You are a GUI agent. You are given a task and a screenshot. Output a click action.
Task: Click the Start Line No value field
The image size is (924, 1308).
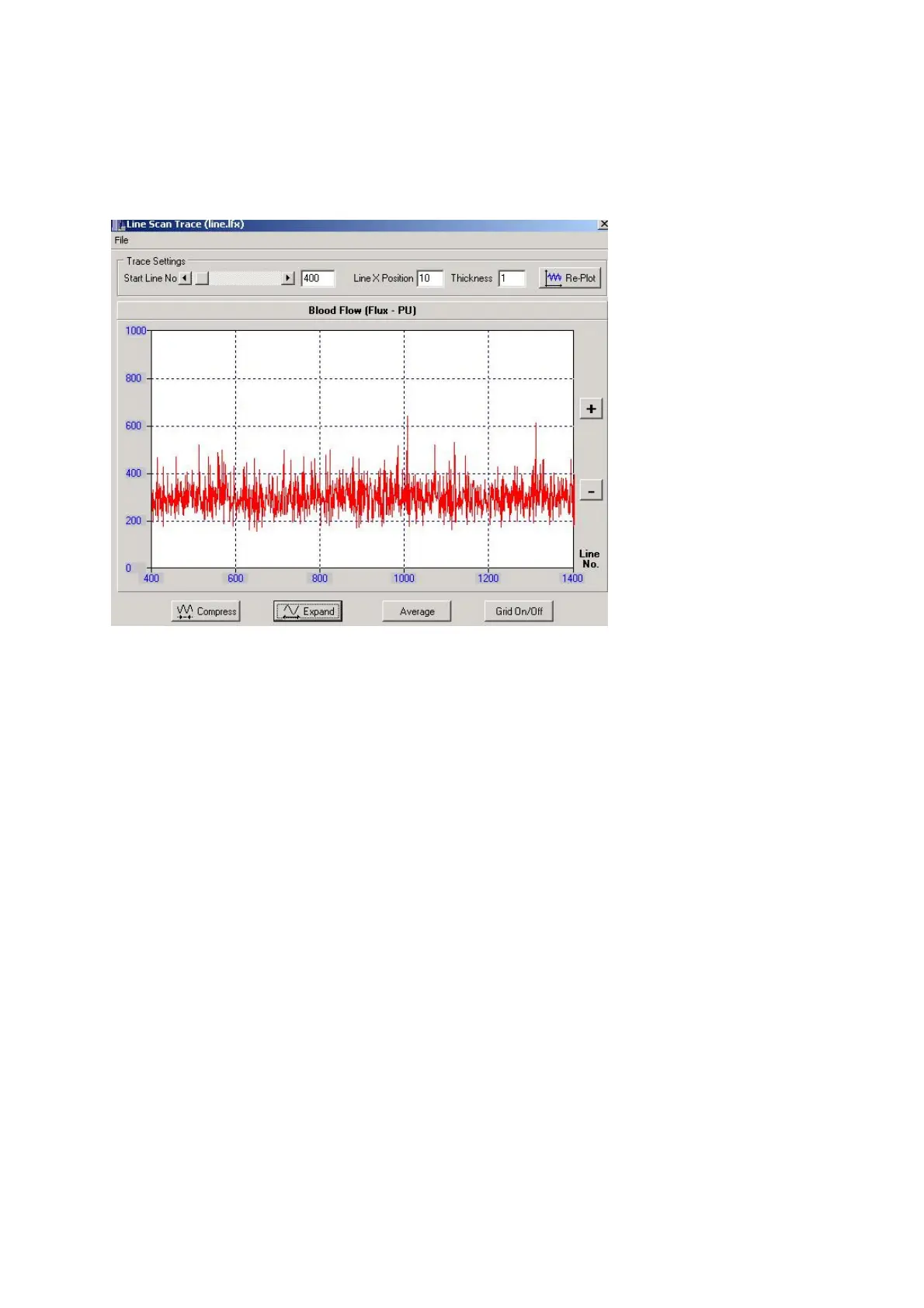pyautogui.click(x=318, y=278)
